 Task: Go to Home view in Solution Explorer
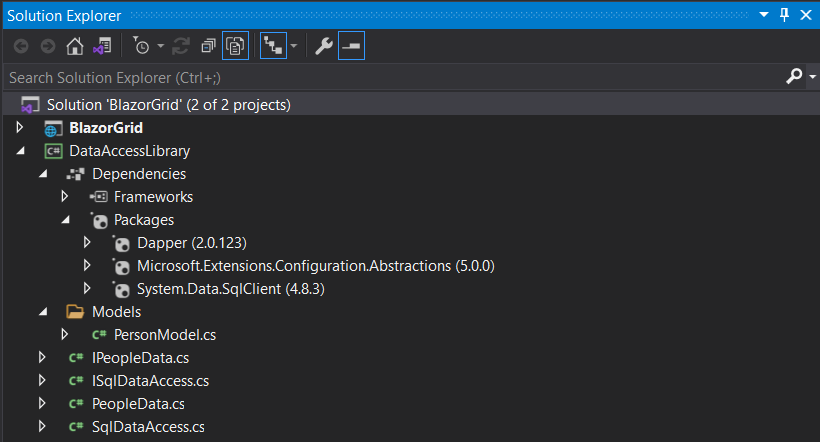pyautogui.click(x=75, y=47)
